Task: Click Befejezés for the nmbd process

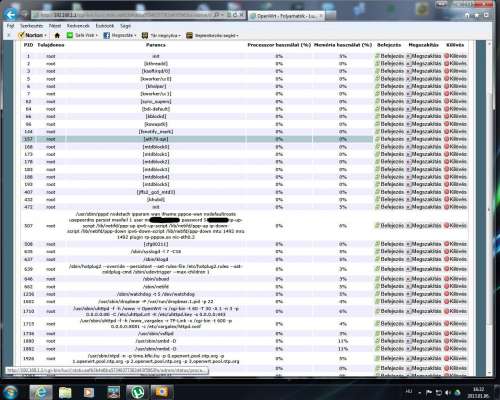Action: point(389,349)
